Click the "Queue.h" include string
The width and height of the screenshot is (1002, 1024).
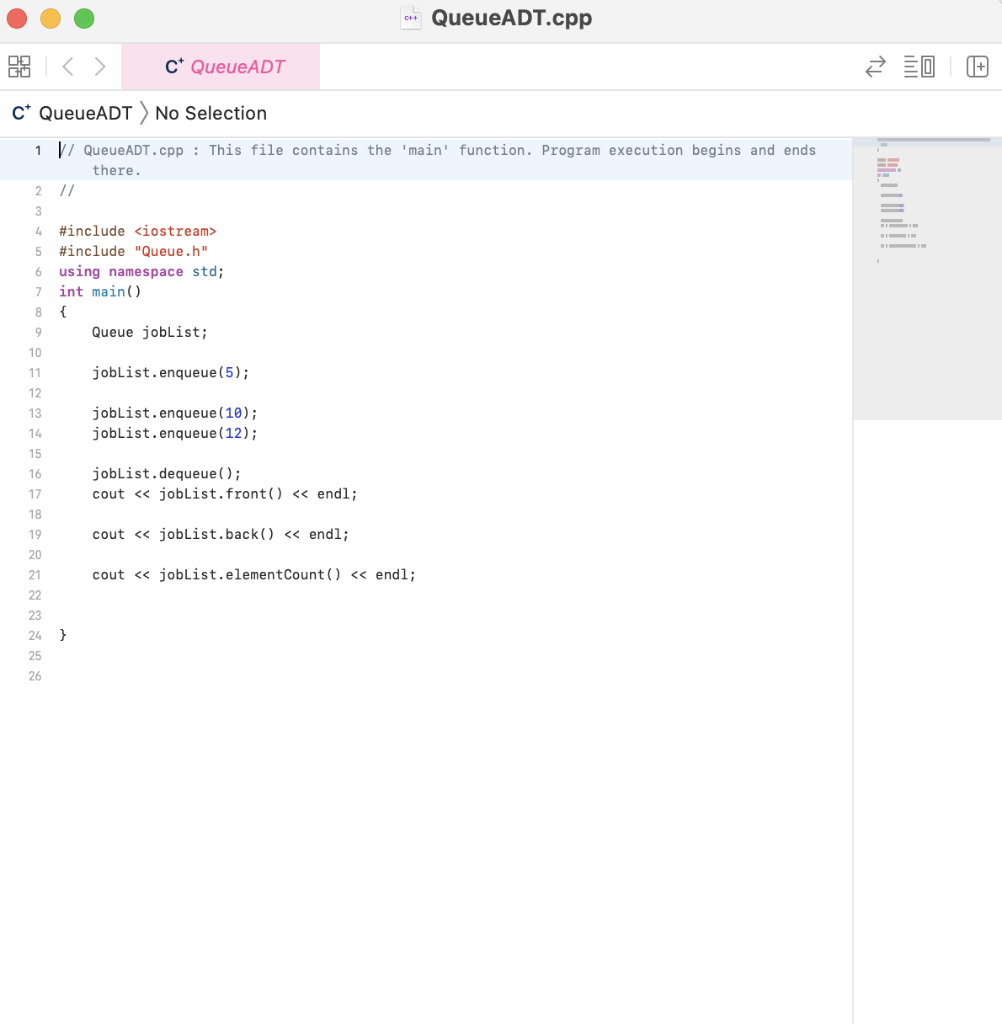tap(171, 251)
